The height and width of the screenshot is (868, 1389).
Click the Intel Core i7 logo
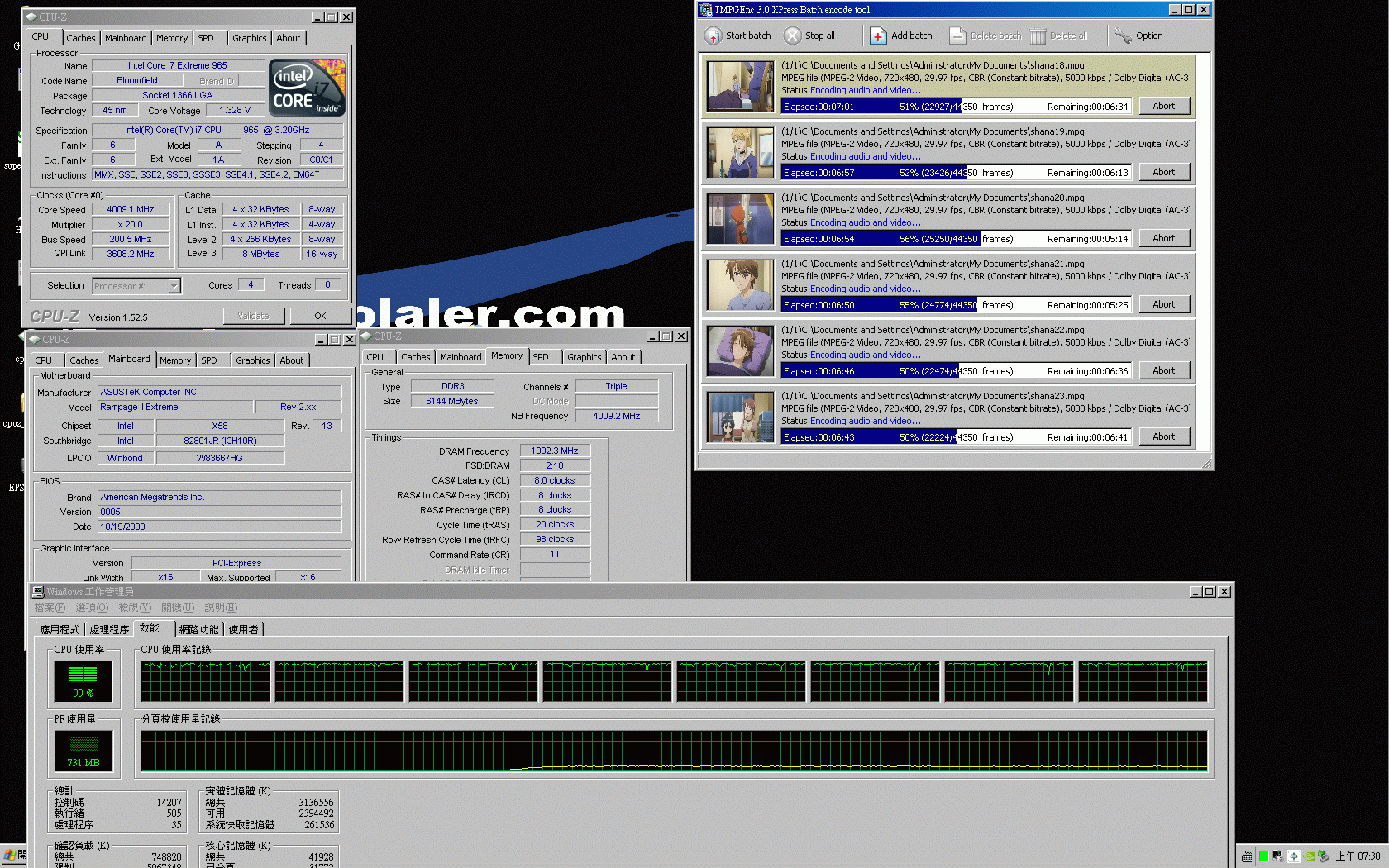pyautogui.click(x=308, y=87)
